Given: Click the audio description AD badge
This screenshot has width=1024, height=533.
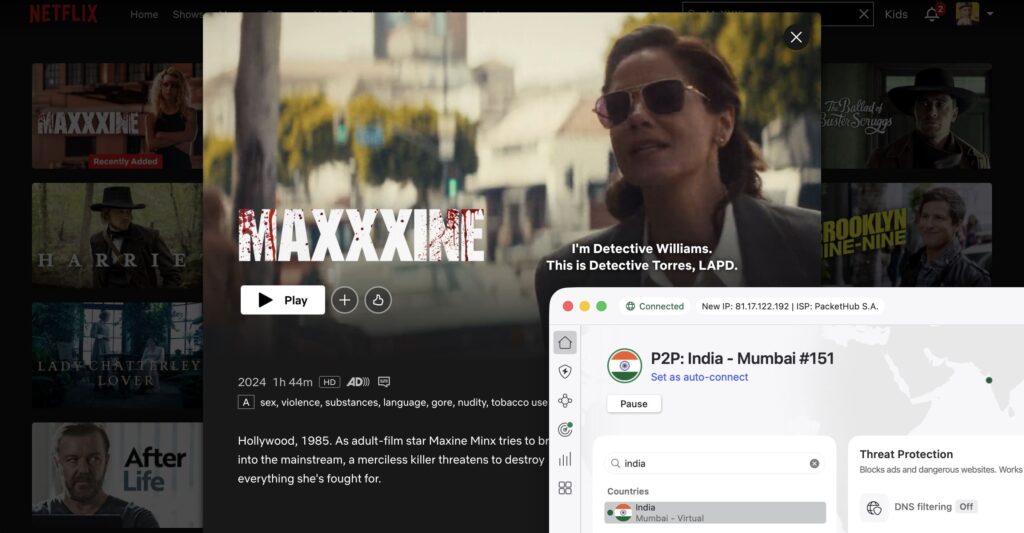Looking at the screenshot, I should [358, 382].
